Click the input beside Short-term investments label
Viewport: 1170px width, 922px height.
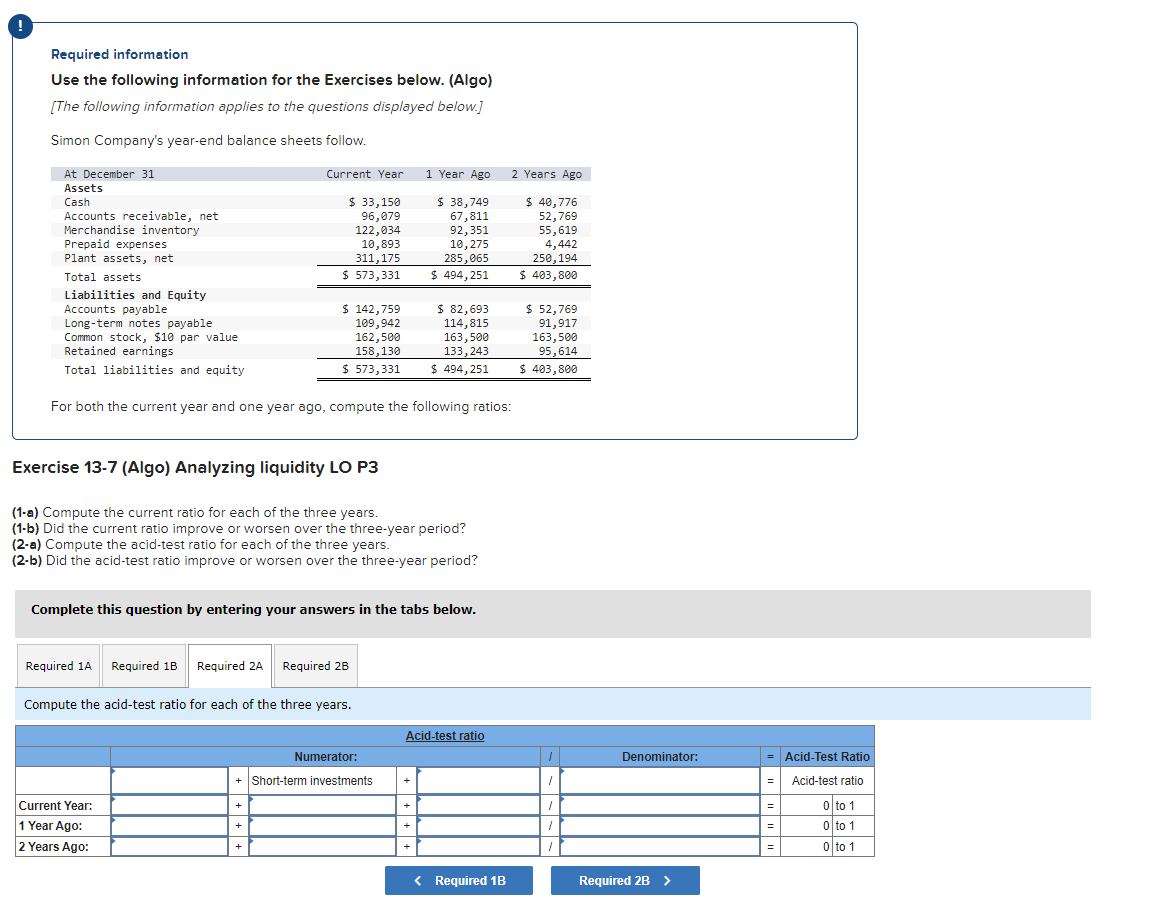point(478,781)
